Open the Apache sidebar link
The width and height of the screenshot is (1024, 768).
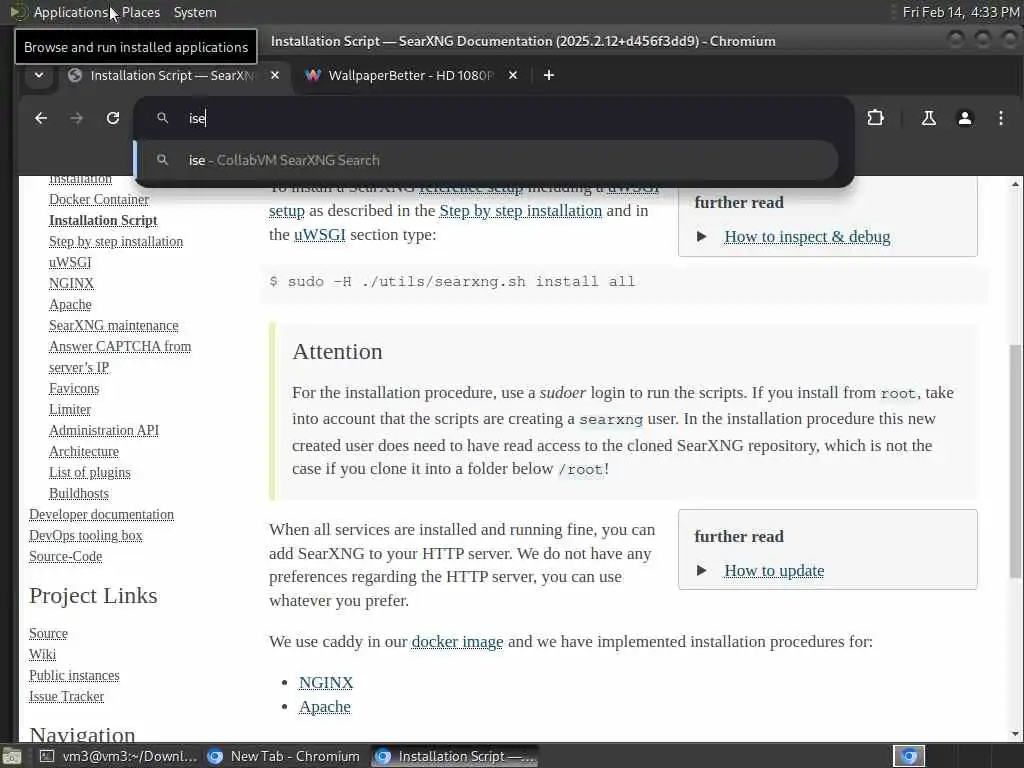(x=70, y=304)
